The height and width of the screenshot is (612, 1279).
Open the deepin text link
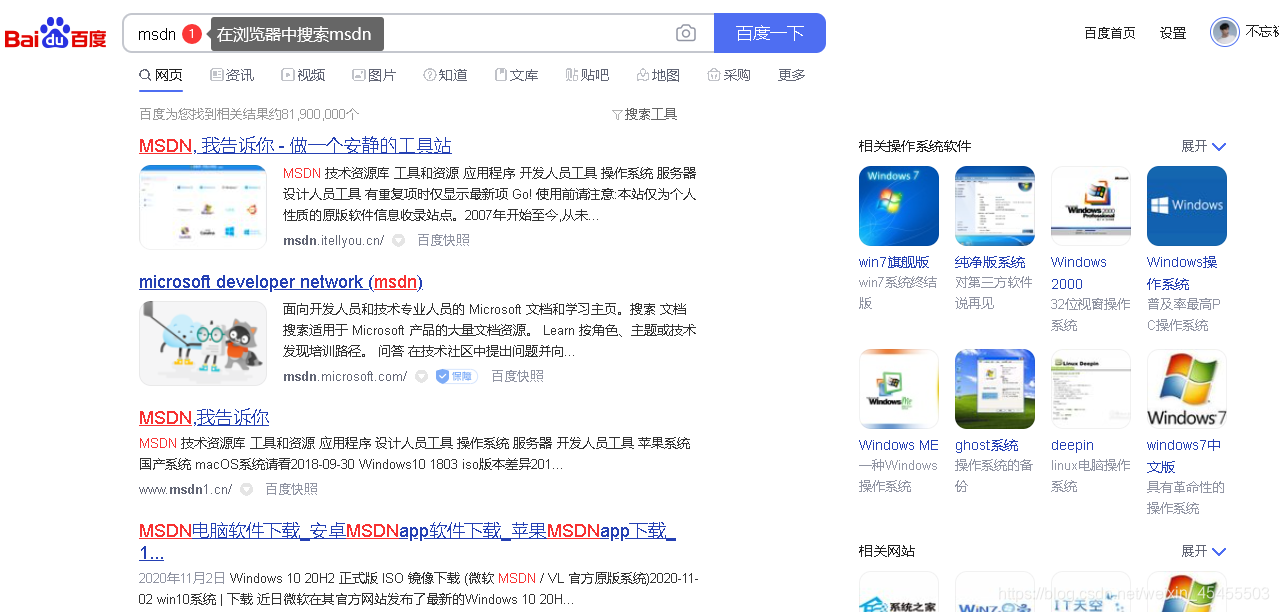coord(1072,445)
